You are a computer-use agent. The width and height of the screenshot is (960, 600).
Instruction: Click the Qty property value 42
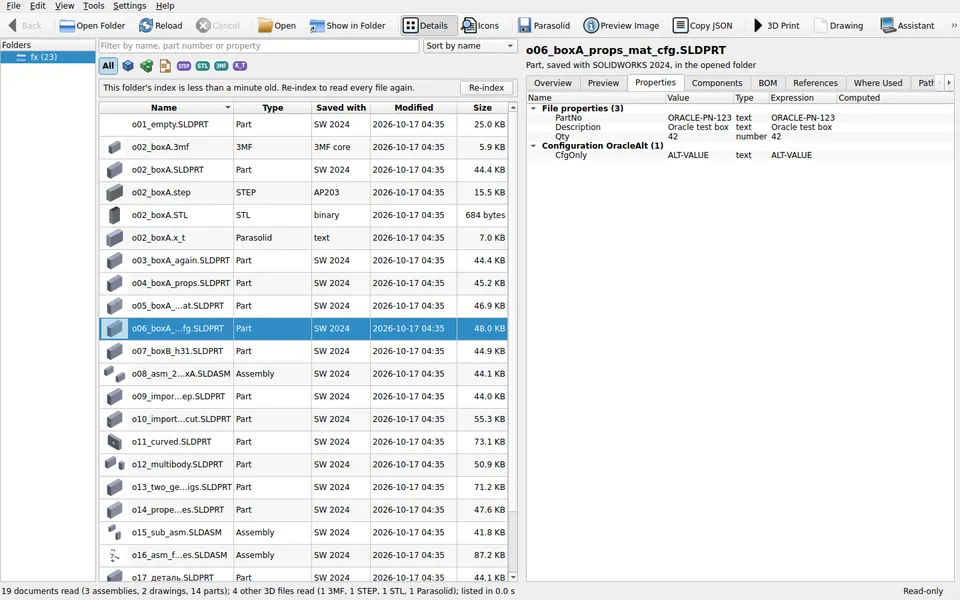pos(673,137)
